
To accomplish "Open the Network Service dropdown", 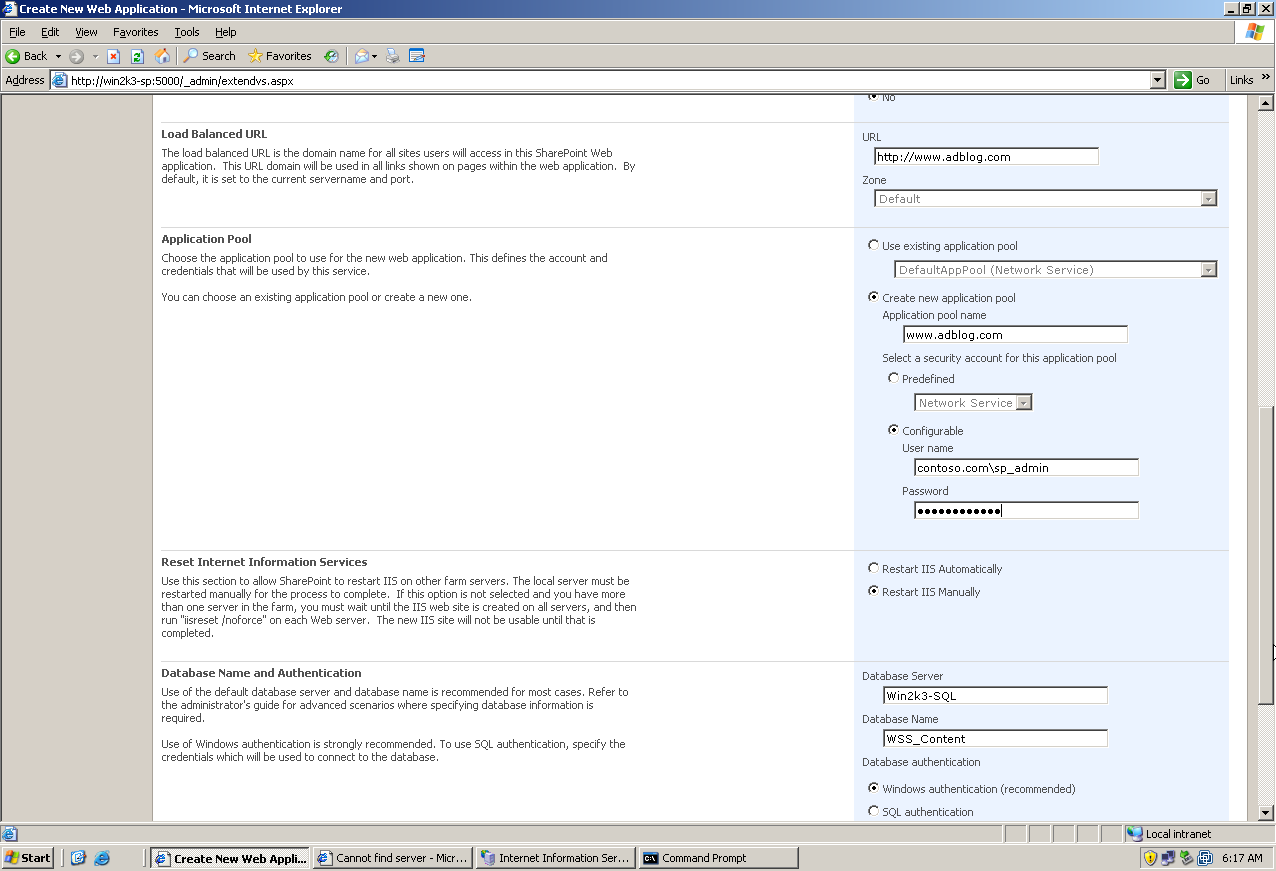I will click(1026, 402).
